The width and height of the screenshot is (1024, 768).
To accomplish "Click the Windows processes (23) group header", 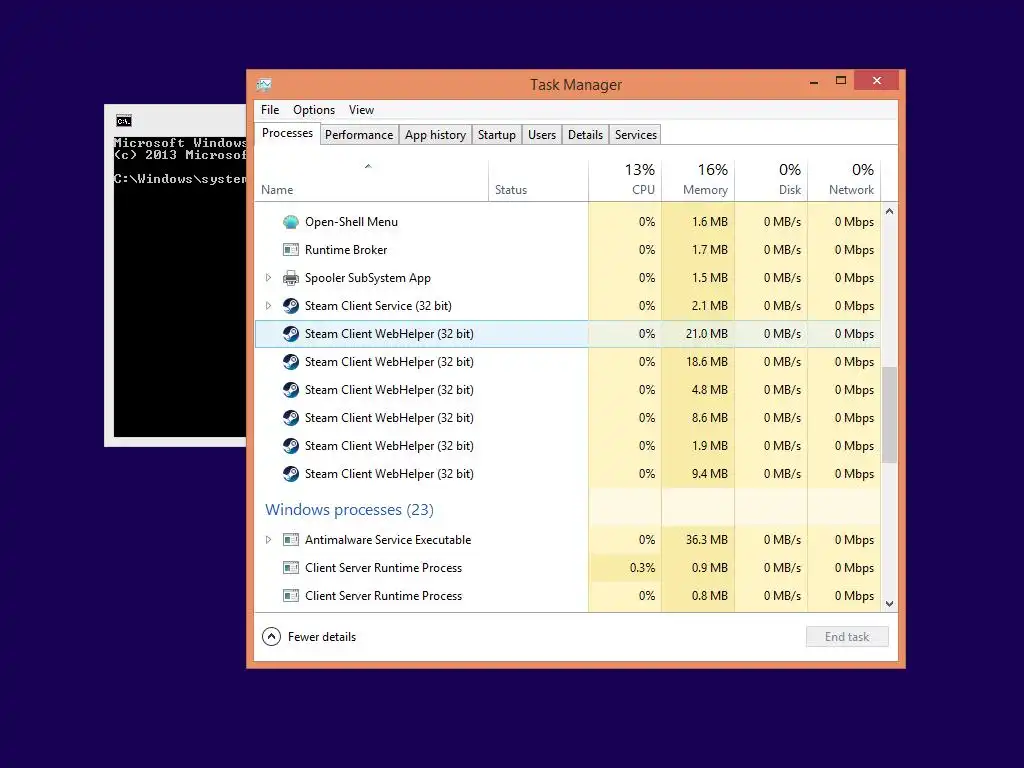I will (349, 509).
